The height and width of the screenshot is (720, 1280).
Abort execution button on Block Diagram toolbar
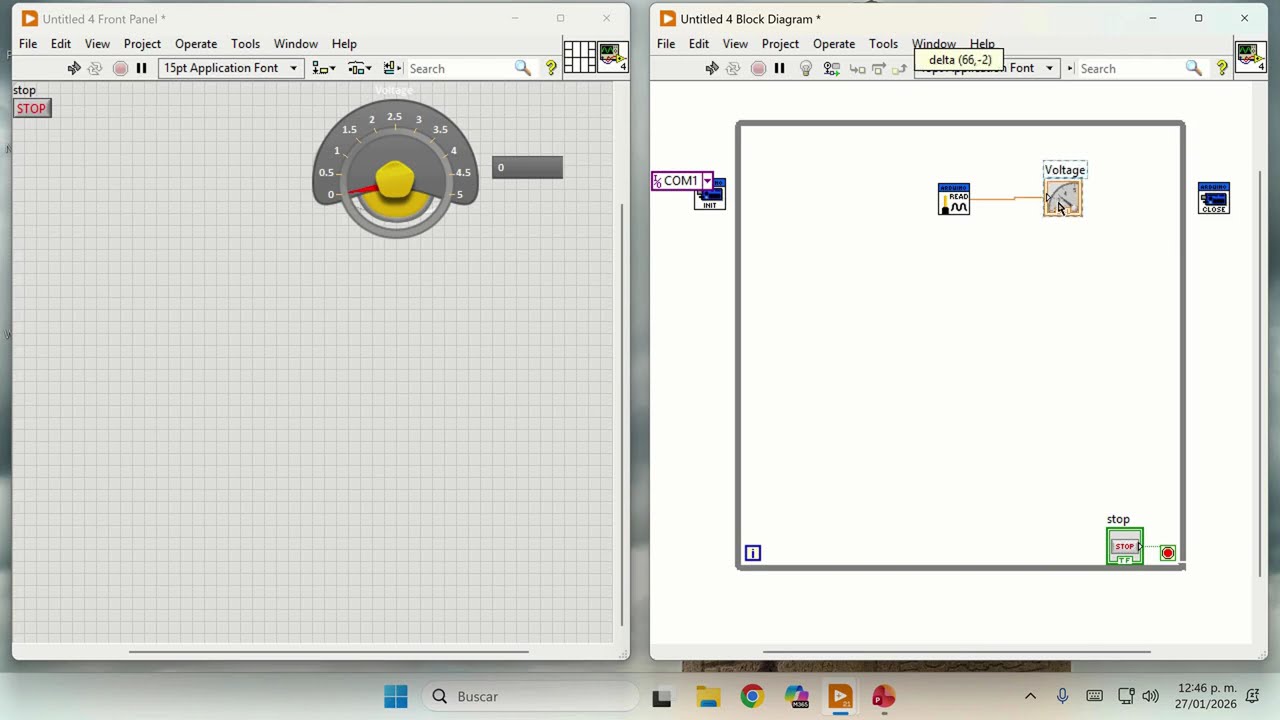coord(758,68)
